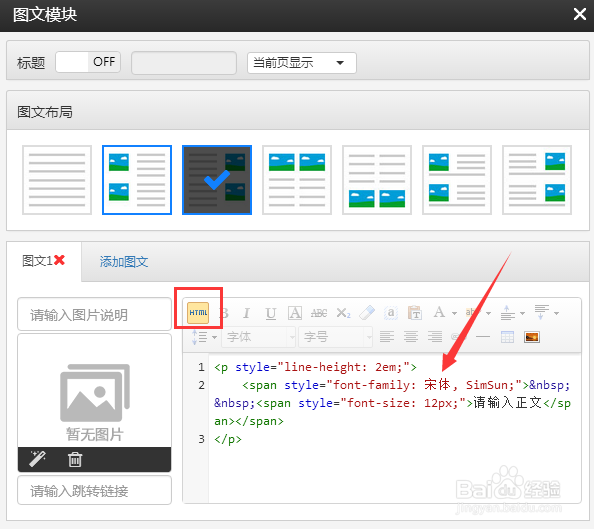594x529 pixels.
Task: Open the 当前页显示 dropdown
Action: [302, 63]
